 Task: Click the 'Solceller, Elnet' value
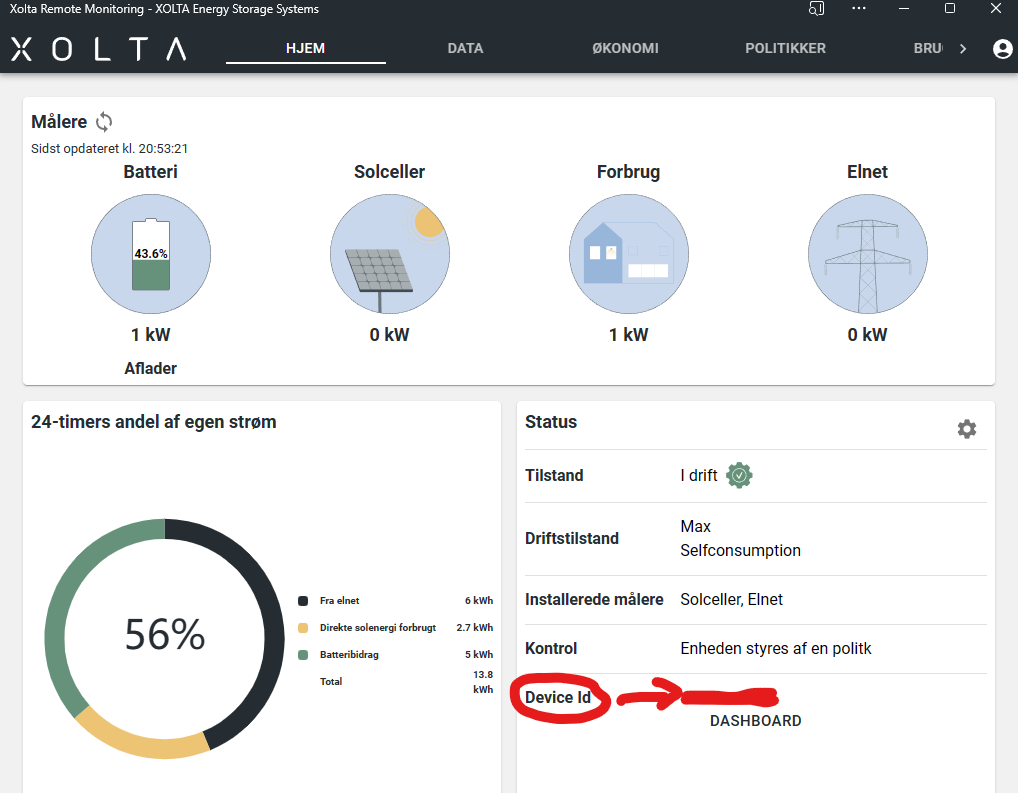tap(731, 599)
